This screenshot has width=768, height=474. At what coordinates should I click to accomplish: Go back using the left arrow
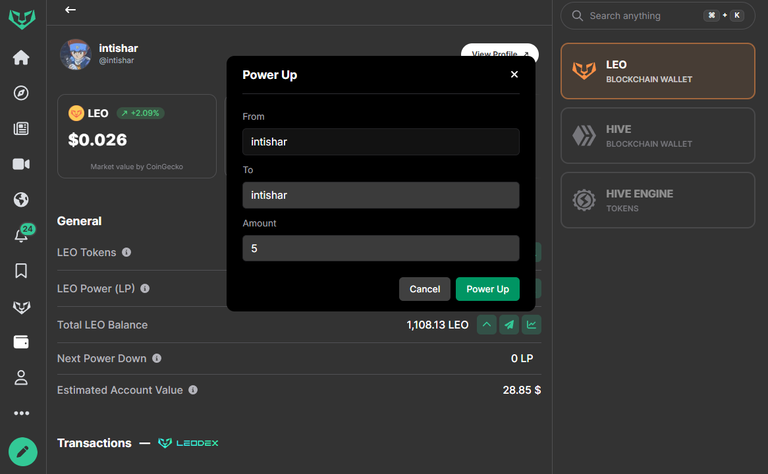tap(71, 10)
